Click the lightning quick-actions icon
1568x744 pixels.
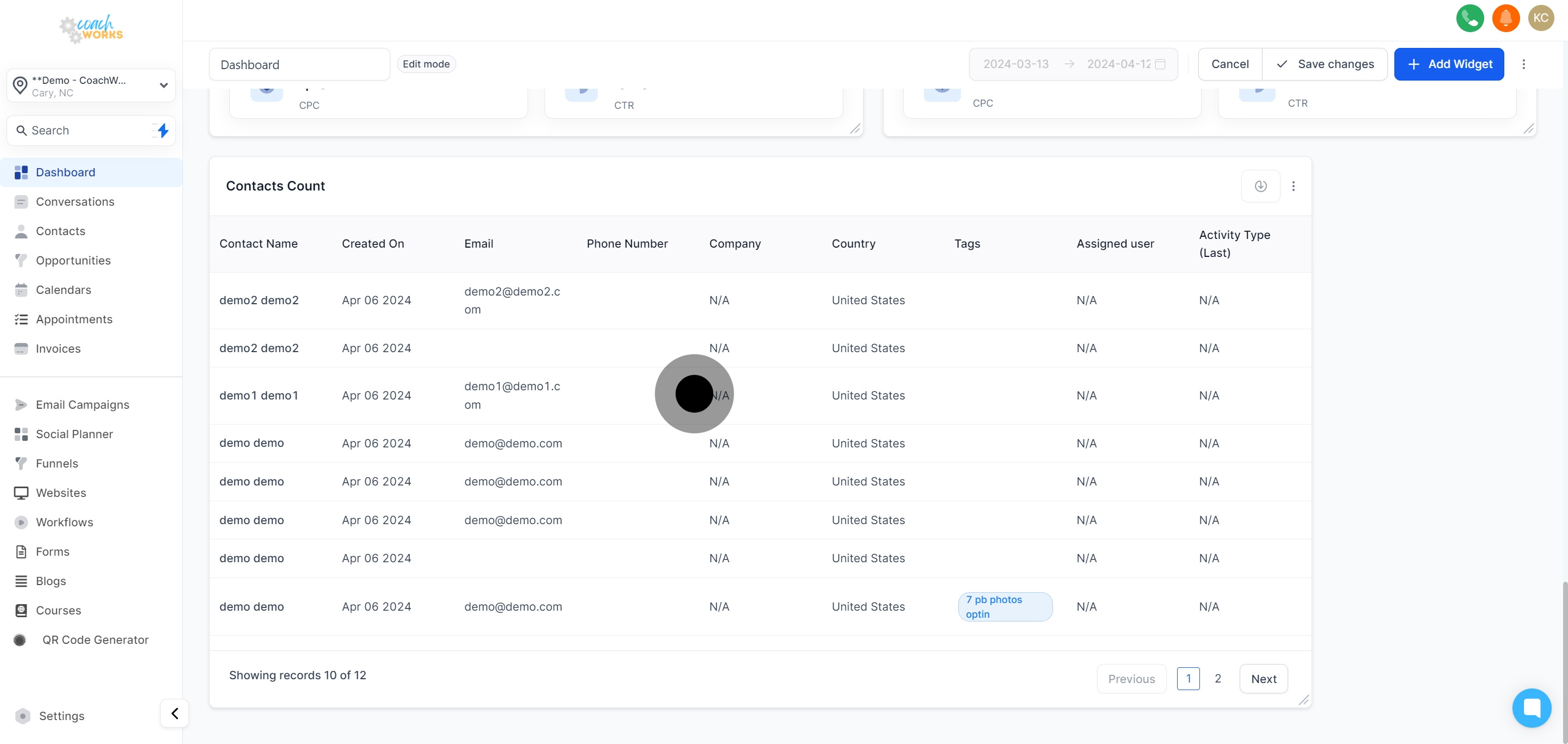162,130
